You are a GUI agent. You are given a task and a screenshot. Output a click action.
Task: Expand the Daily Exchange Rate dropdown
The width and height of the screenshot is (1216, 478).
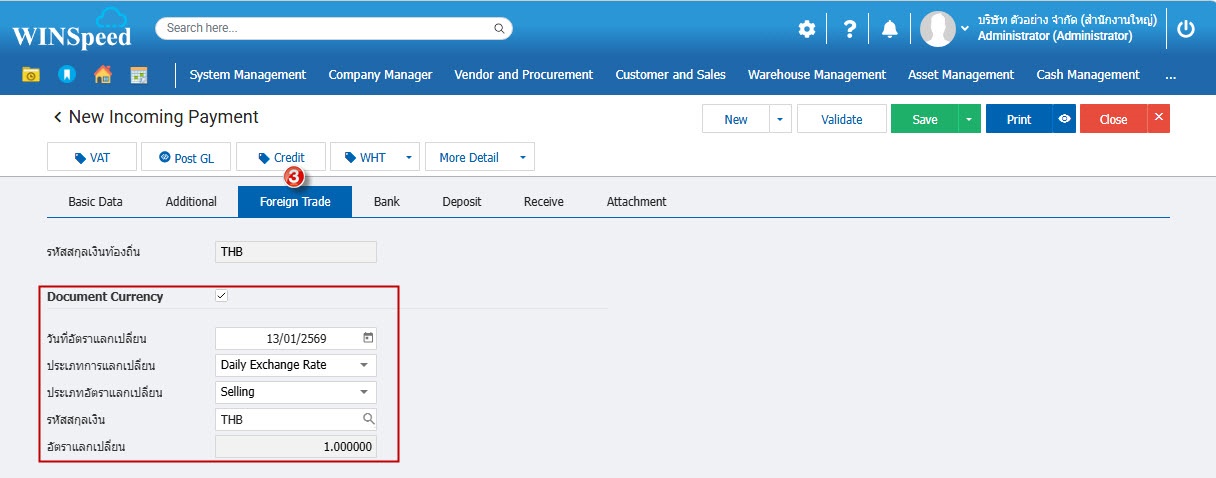364,365
